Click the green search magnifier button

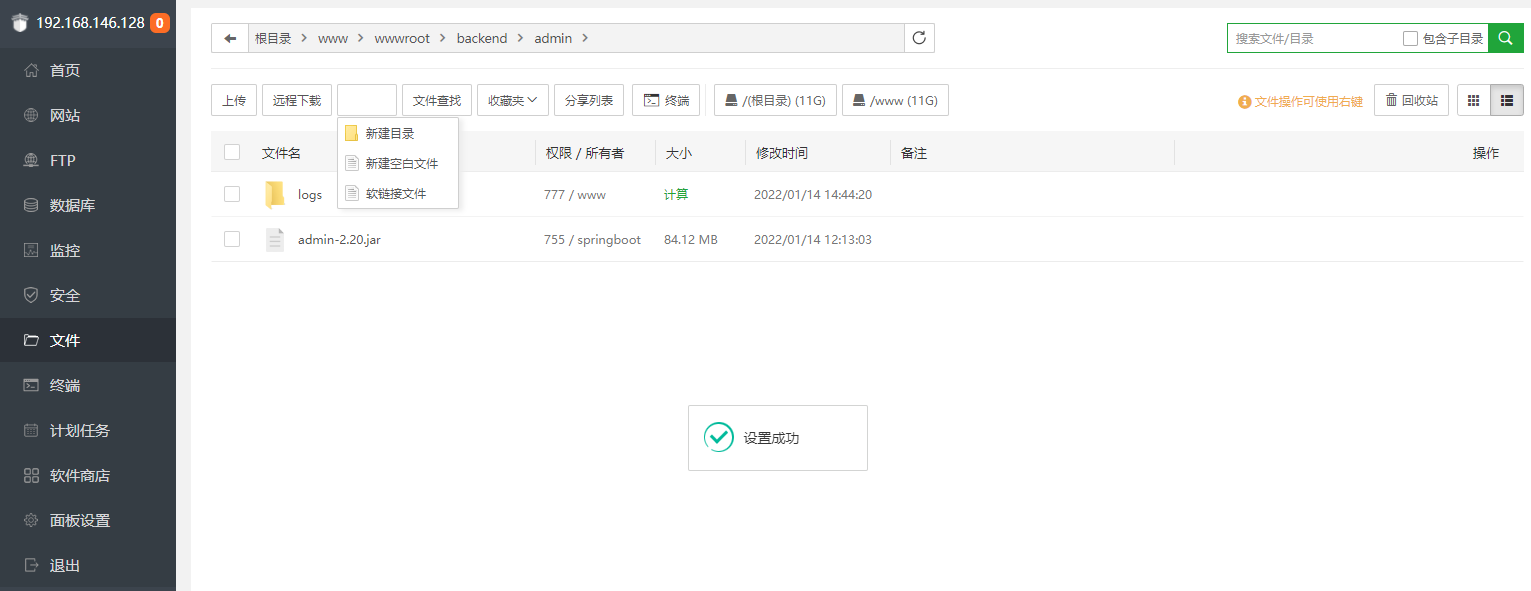point(1506,39)
